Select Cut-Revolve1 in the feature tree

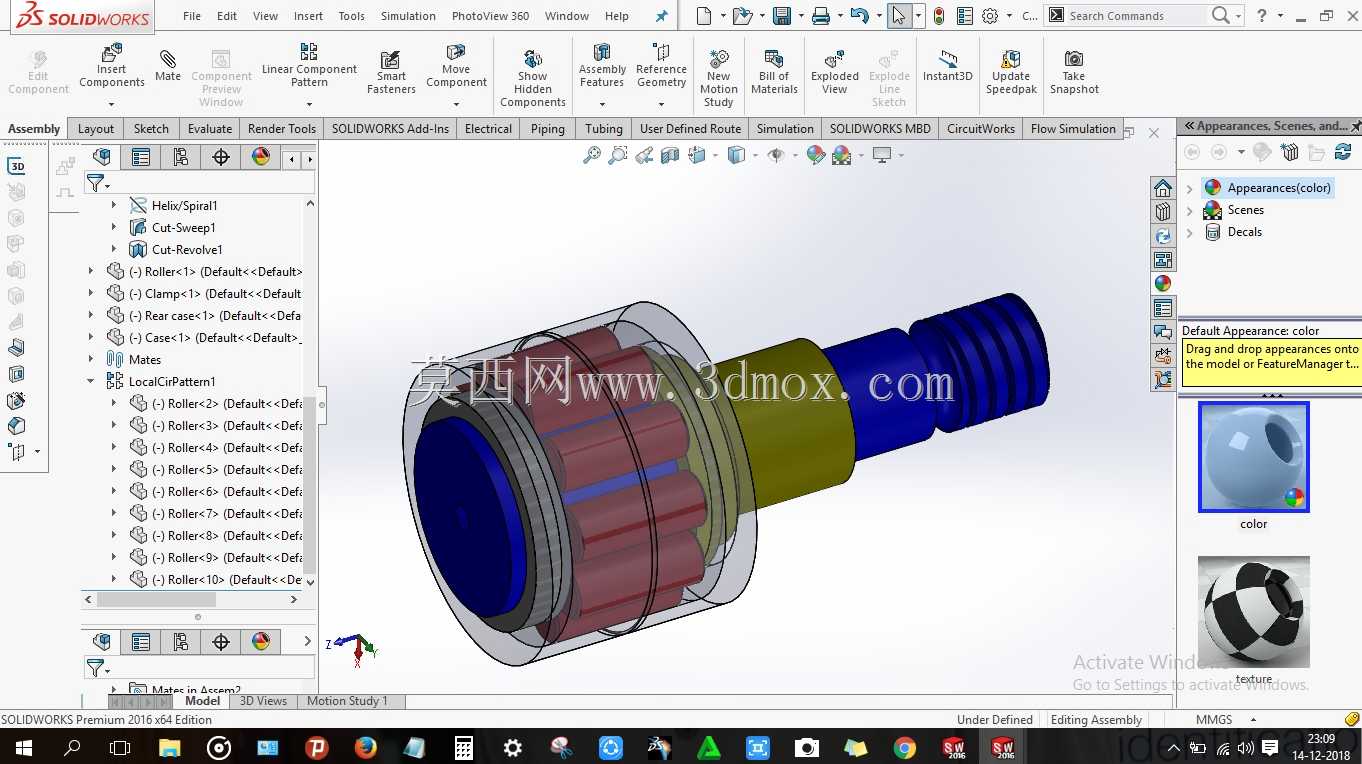[175, 250]
